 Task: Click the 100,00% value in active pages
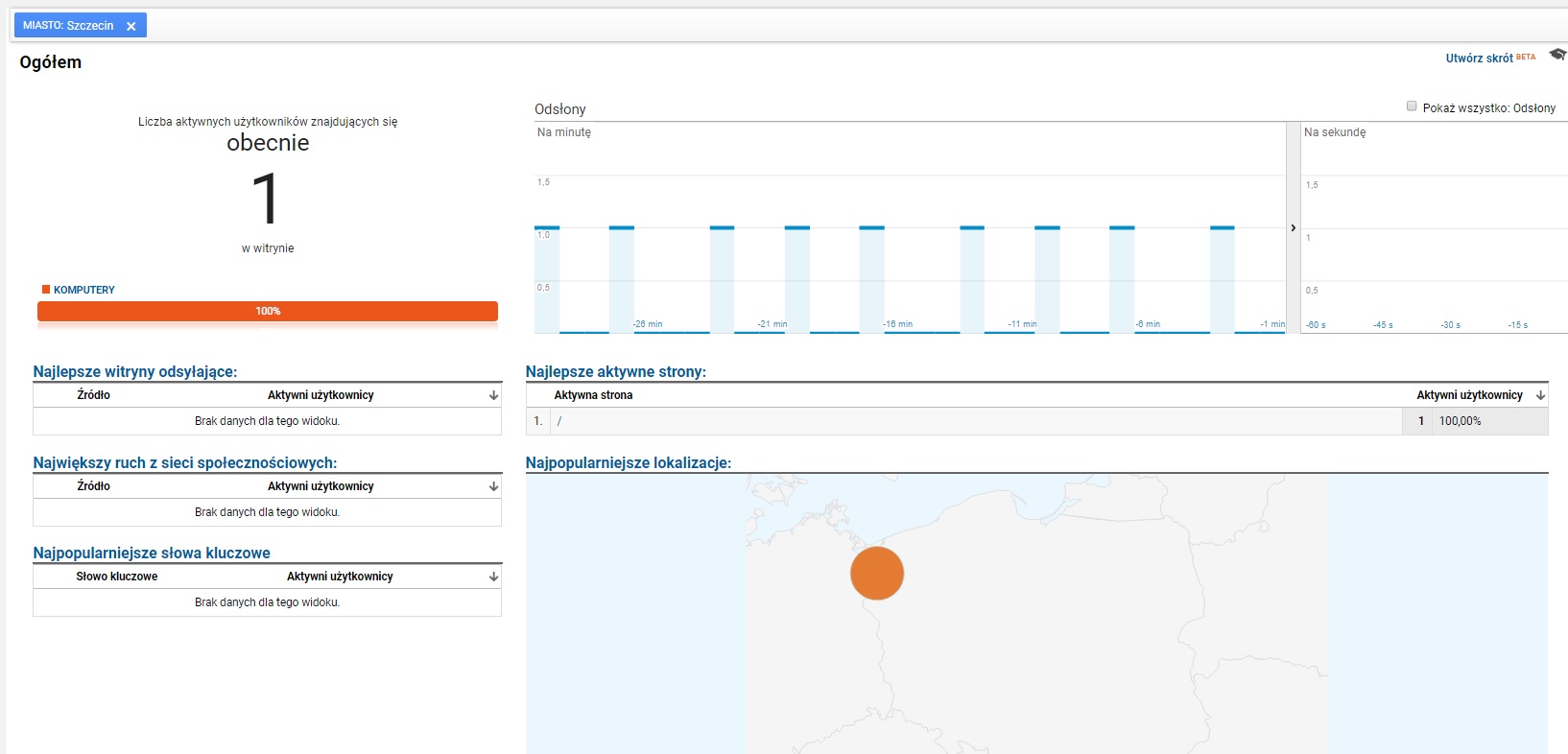click(x=1460, y=421)
